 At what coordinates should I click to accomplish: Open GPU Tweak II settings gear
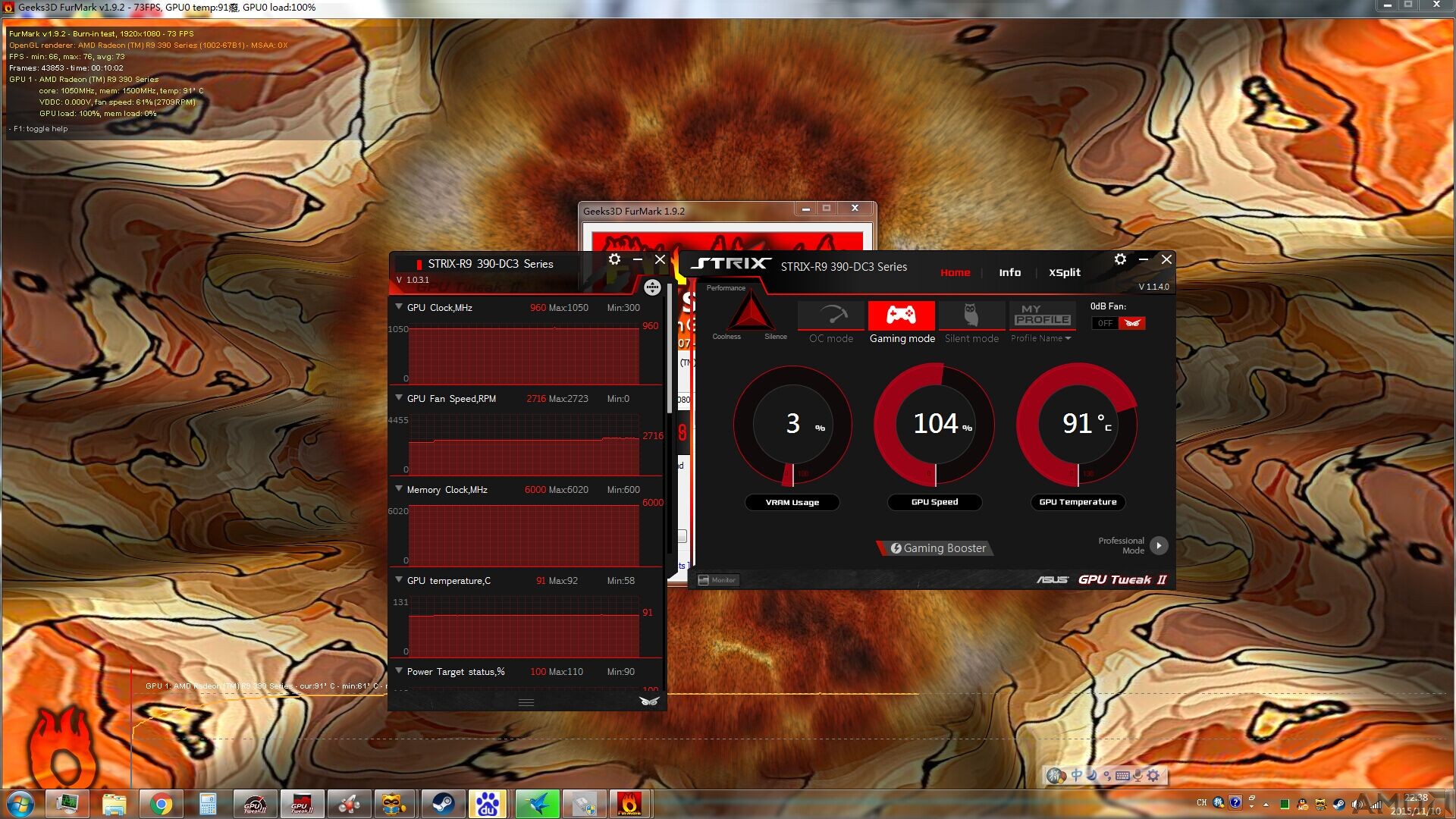(x=1120, y=259)
